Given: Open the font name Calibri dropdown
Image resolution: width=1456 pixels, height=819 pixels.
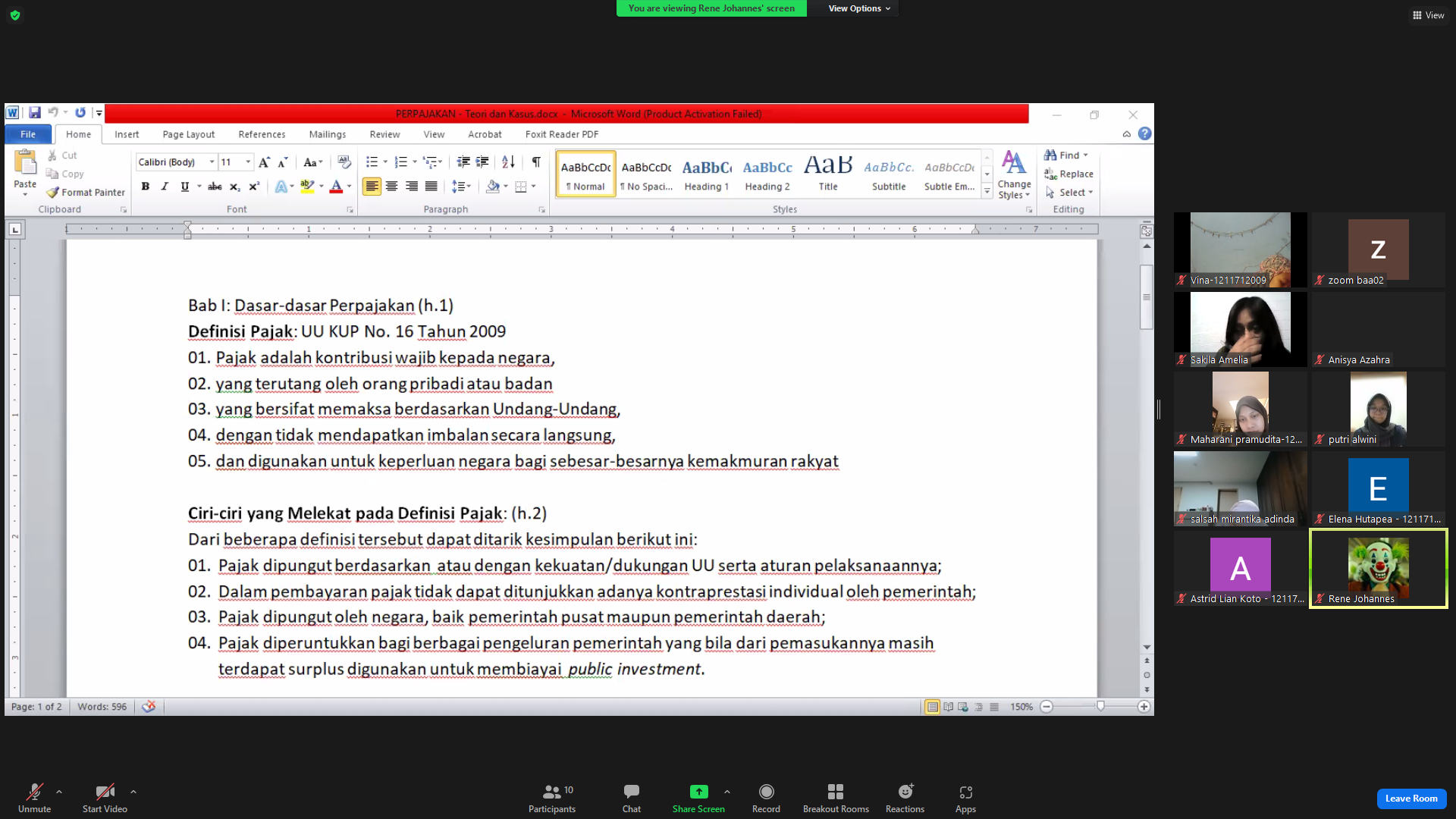Looking at the screenshot, I should point(212,162).
